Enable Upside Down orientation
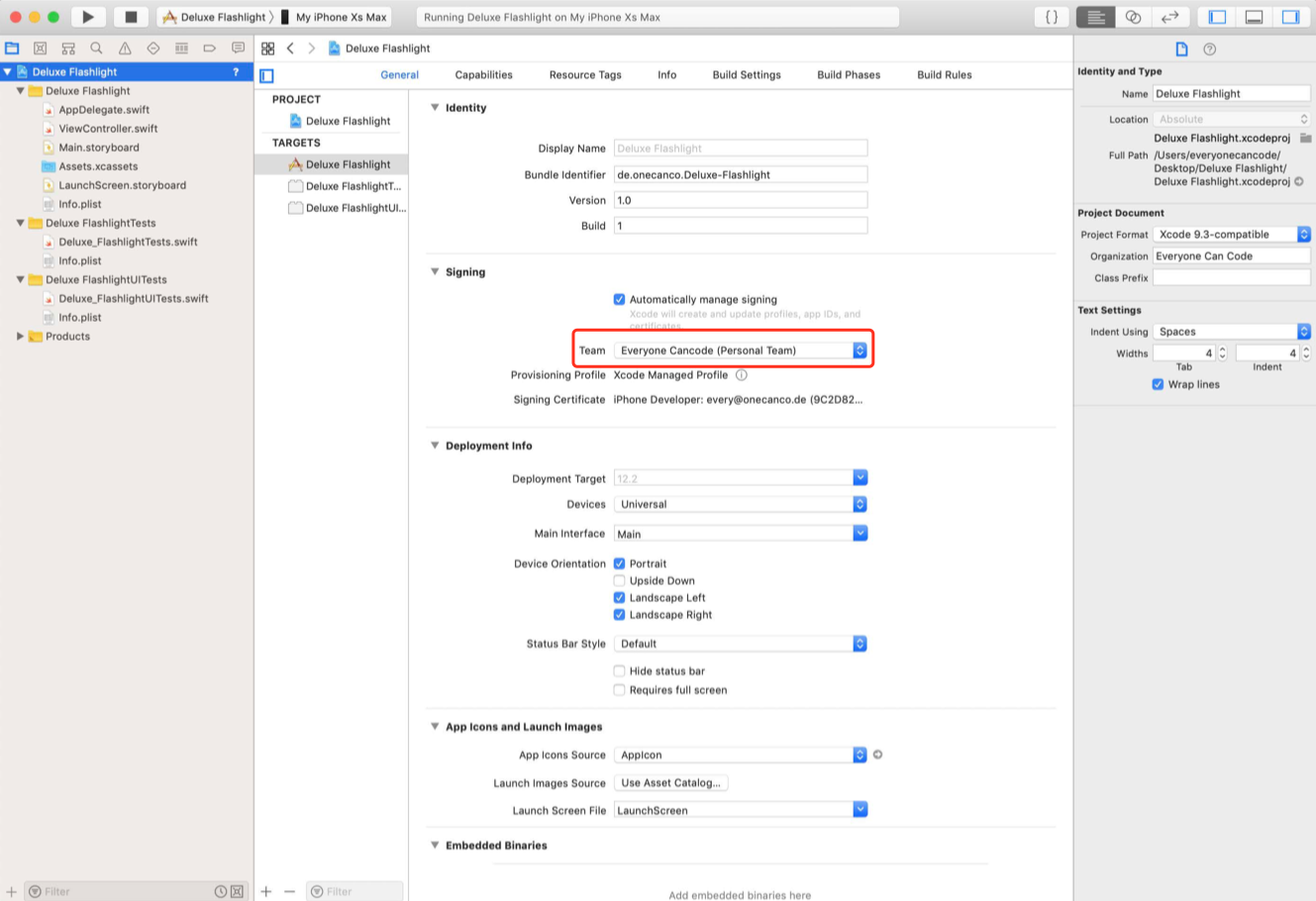The width and height of the screenshot is (1316, 901). coord(619,580)
